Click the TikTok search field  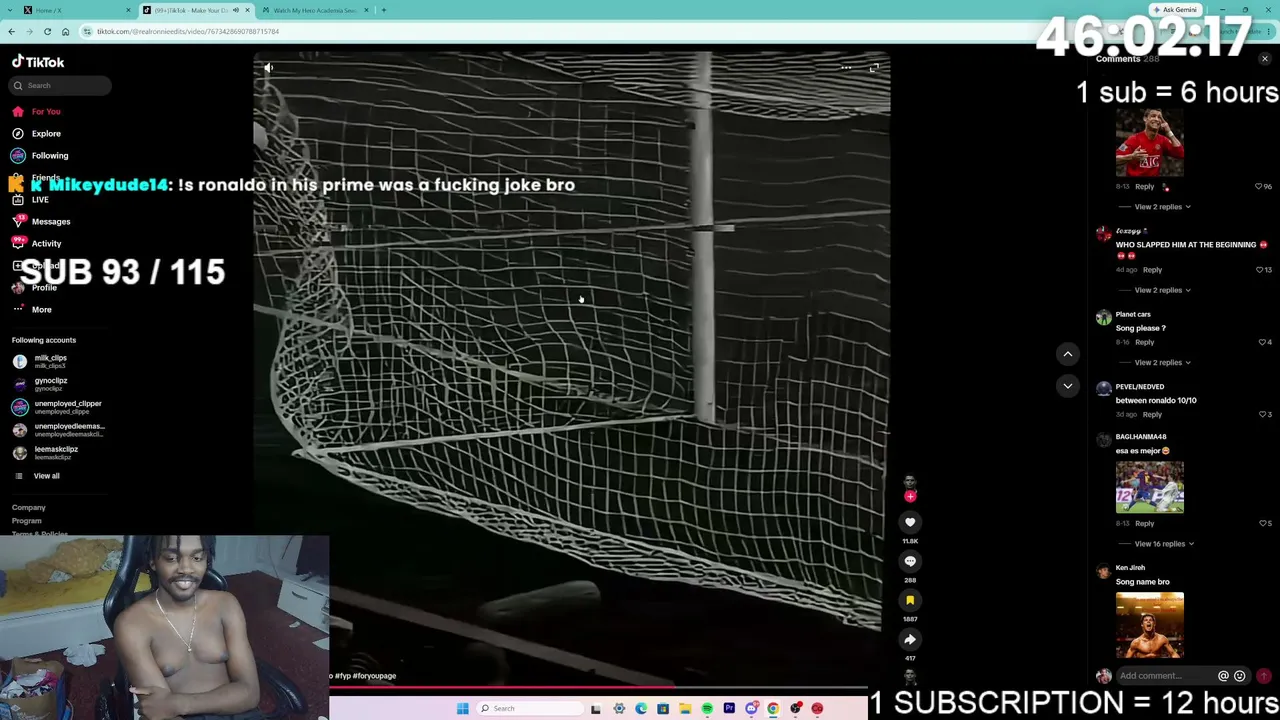62,85
